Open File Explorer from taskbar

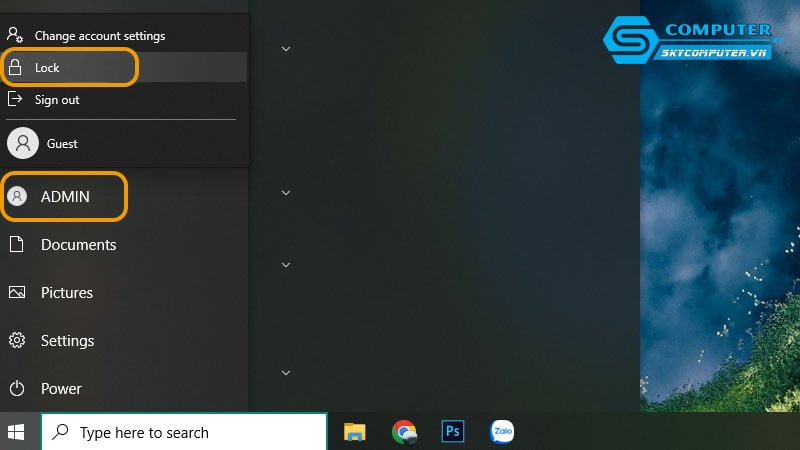coord(355,432)
